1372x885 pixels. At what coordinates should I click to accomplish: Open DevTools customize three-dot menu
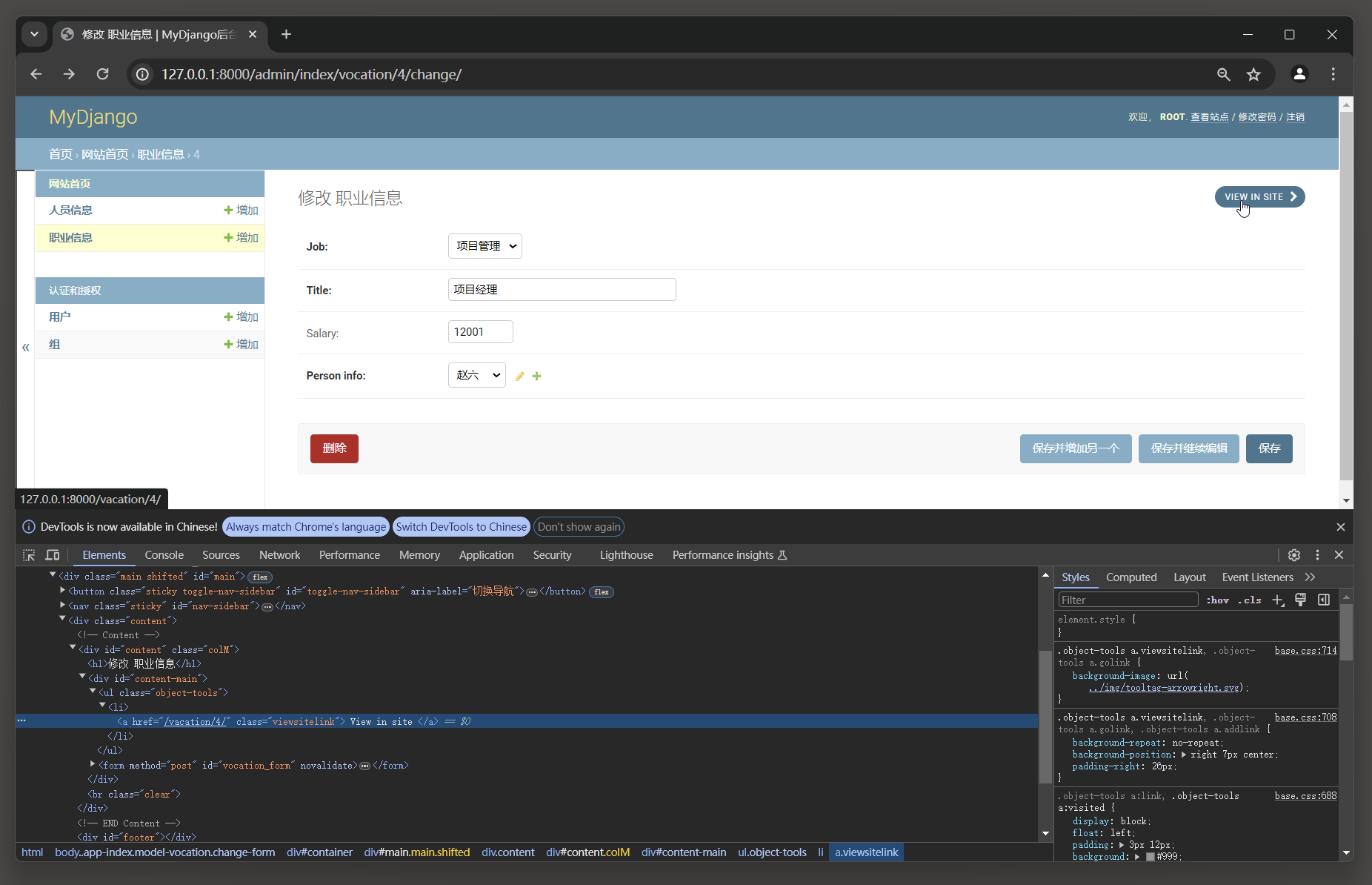(x=1317, y=555)
